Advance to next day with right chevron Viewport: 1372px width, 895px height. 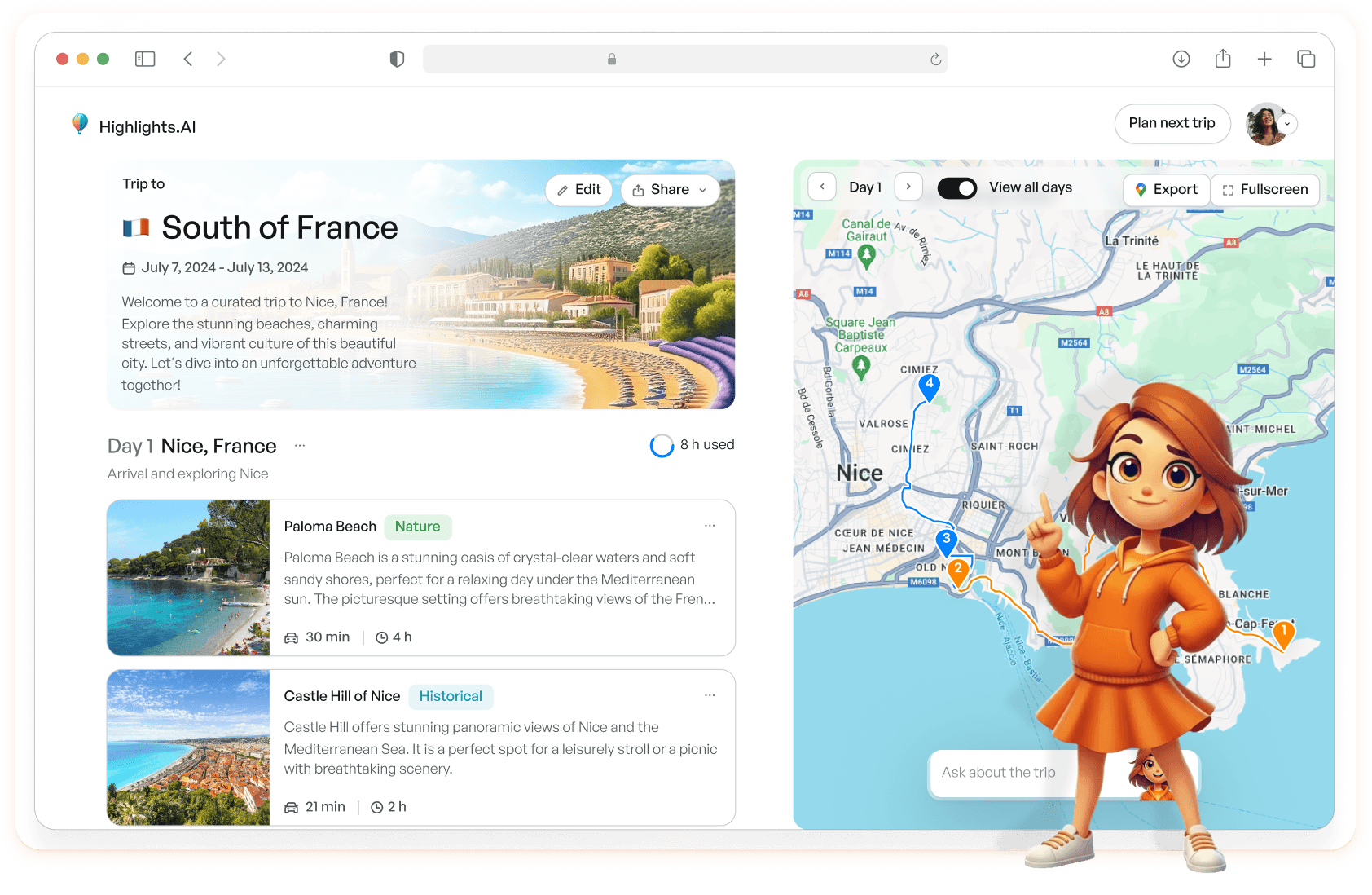tap(908, 187)
